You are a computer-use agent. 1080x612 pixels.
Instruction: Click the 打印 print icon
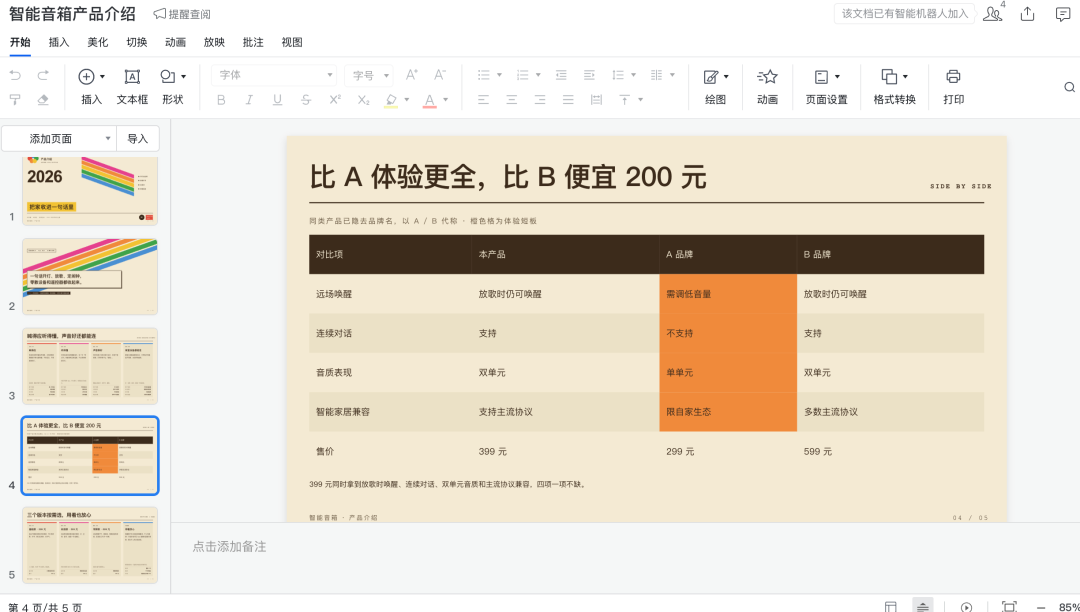click(953, 87)
